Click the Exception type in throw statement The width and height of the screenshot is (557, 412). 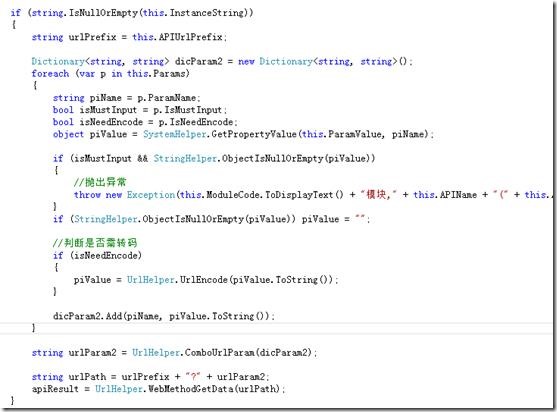151,195
